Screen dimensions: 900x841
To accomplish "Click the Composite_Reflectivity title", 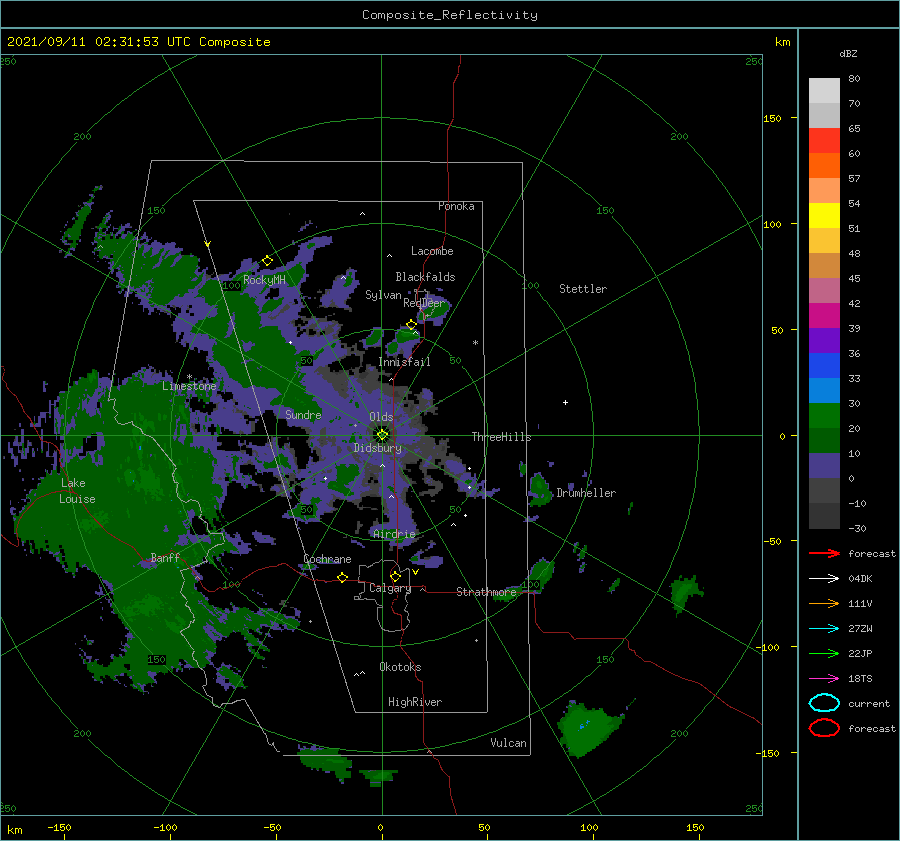I will [x=449, y=15].
